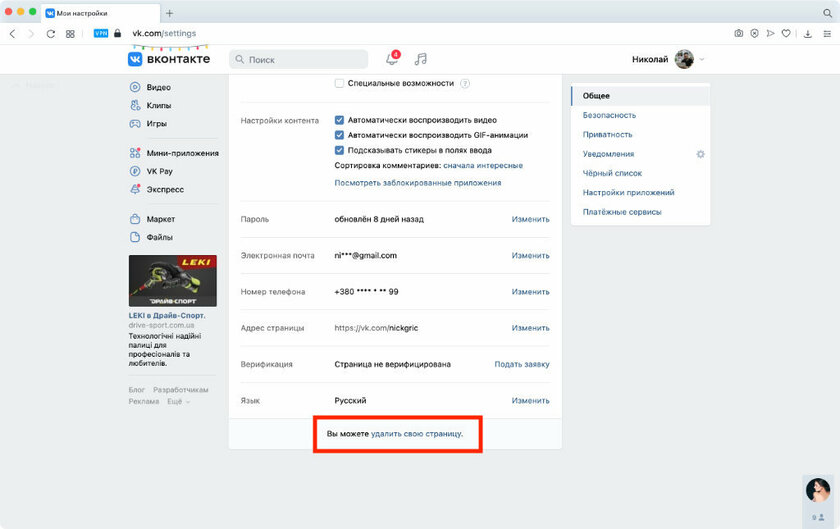Click the send flow arrow icon
The width and height of the screenshot is (840, 529).
pos(770,33)
